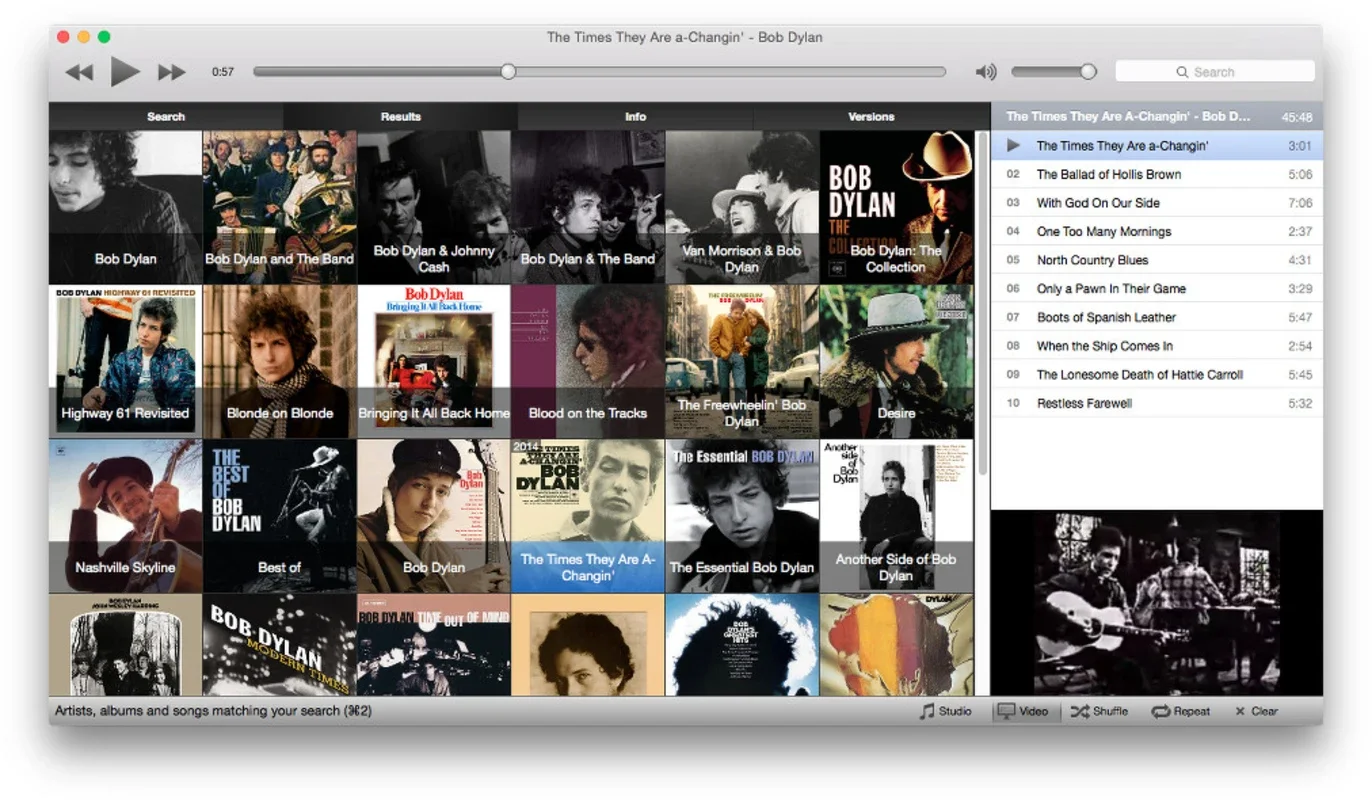This screenshot has width=1372, height=800.
Task: Open The Essential Bob Dylan album
Action: 742,516
